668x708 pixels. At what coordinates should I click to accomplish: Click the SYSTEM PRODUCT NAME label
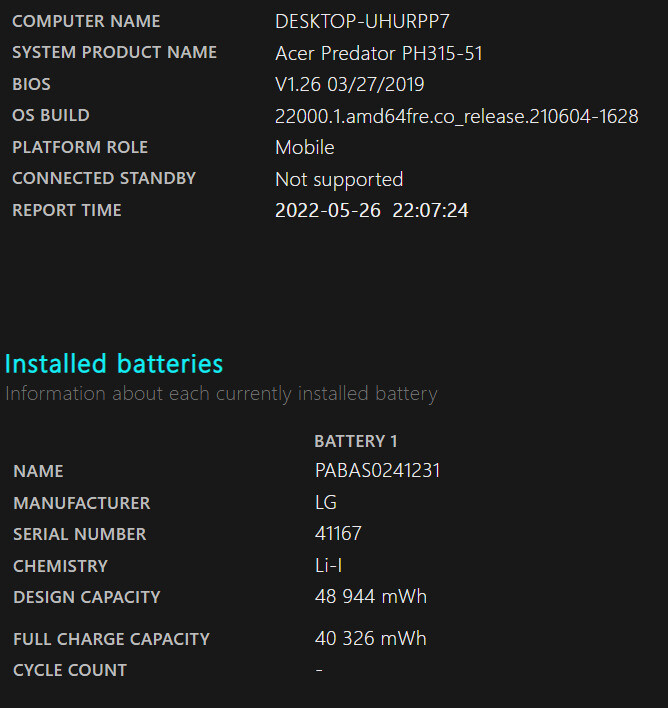click(114, 52)
